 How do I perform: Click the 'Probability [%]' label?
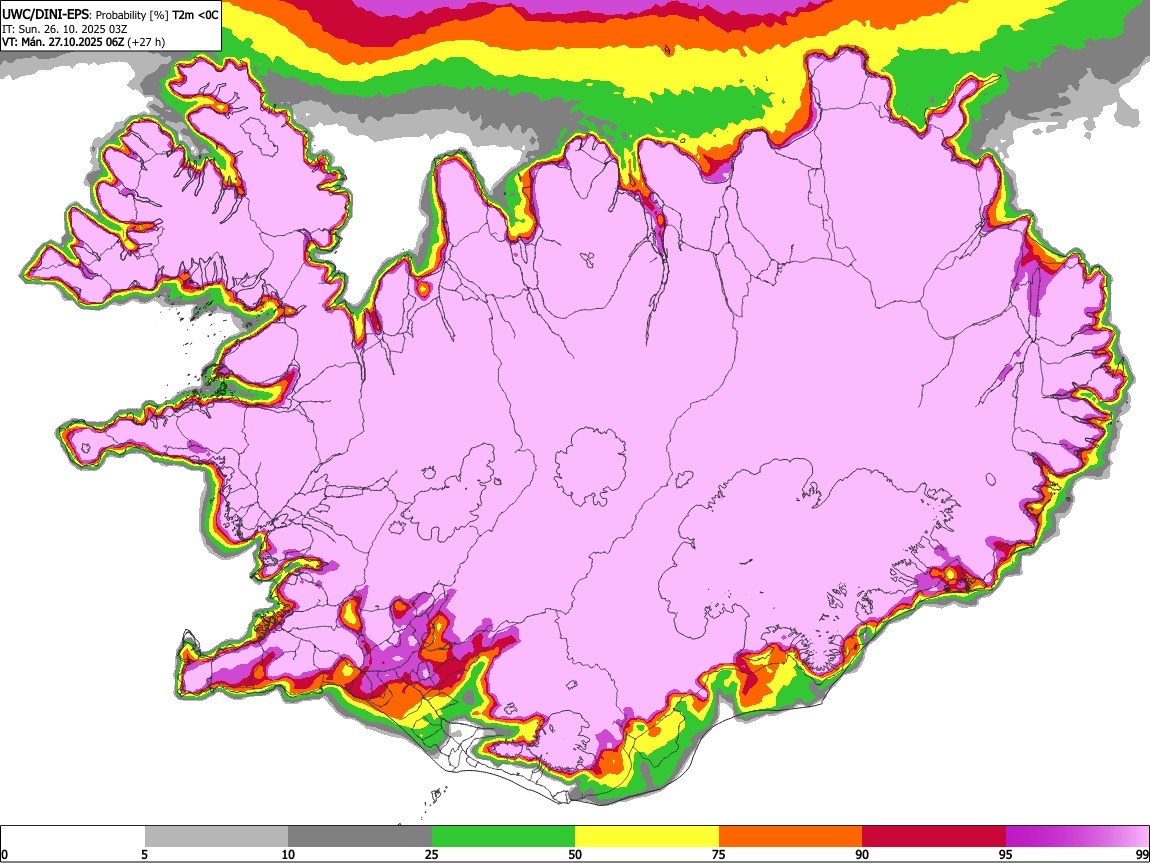[133, 15]
